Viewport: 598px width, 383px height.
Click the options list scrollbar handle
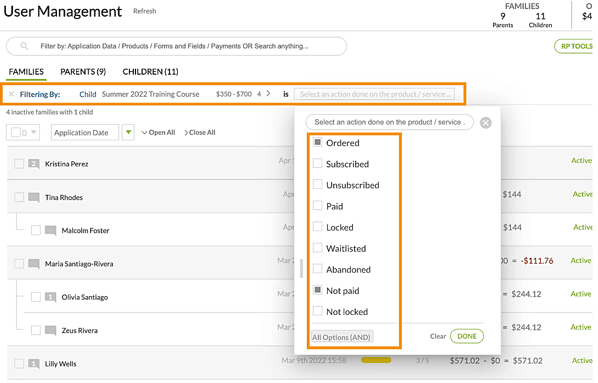click(301, 269)
